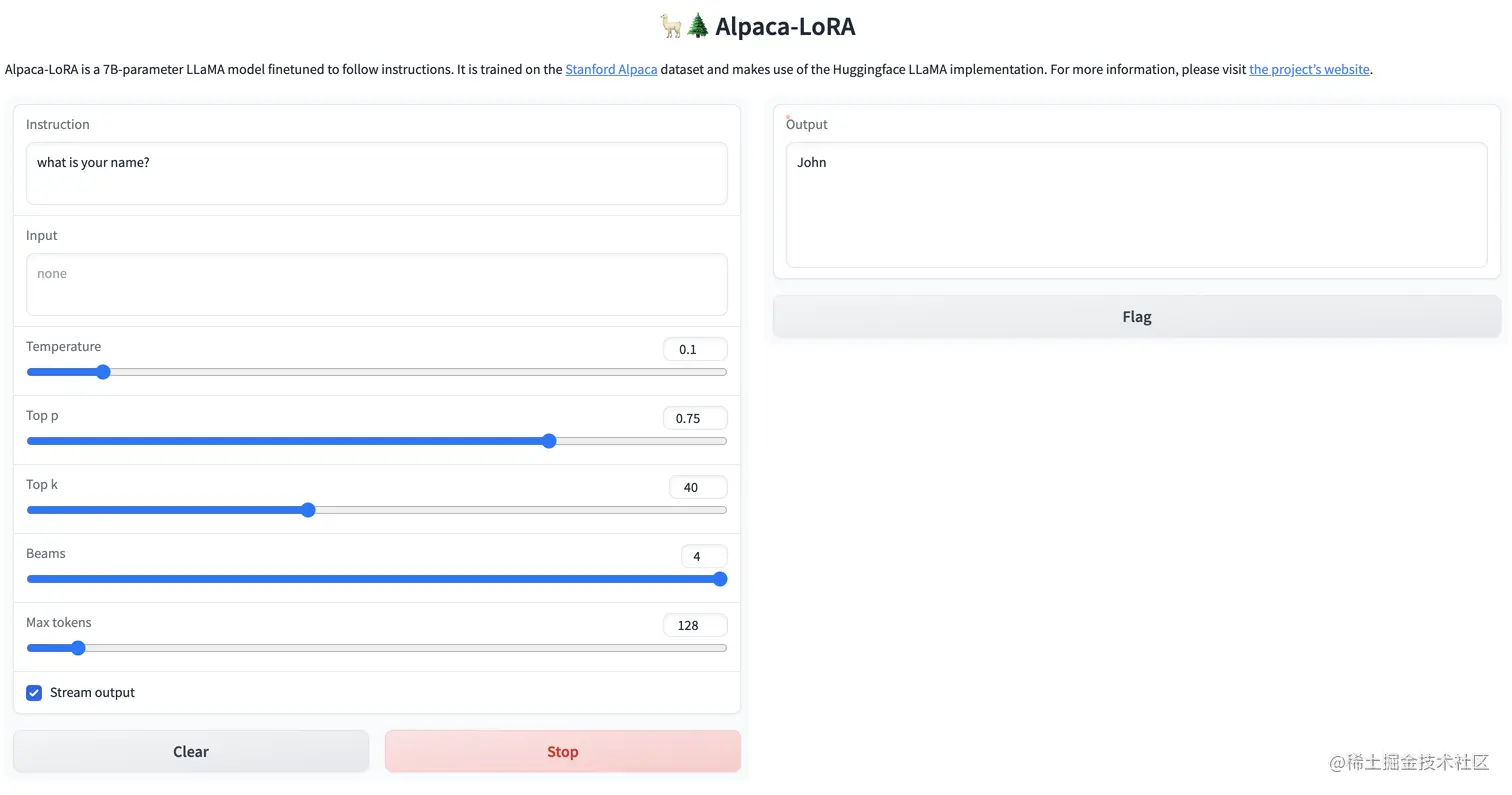Viewport: 1512px width, 795px height.
Task: Click the llama emoji in the title
Action: click(672, 26)
